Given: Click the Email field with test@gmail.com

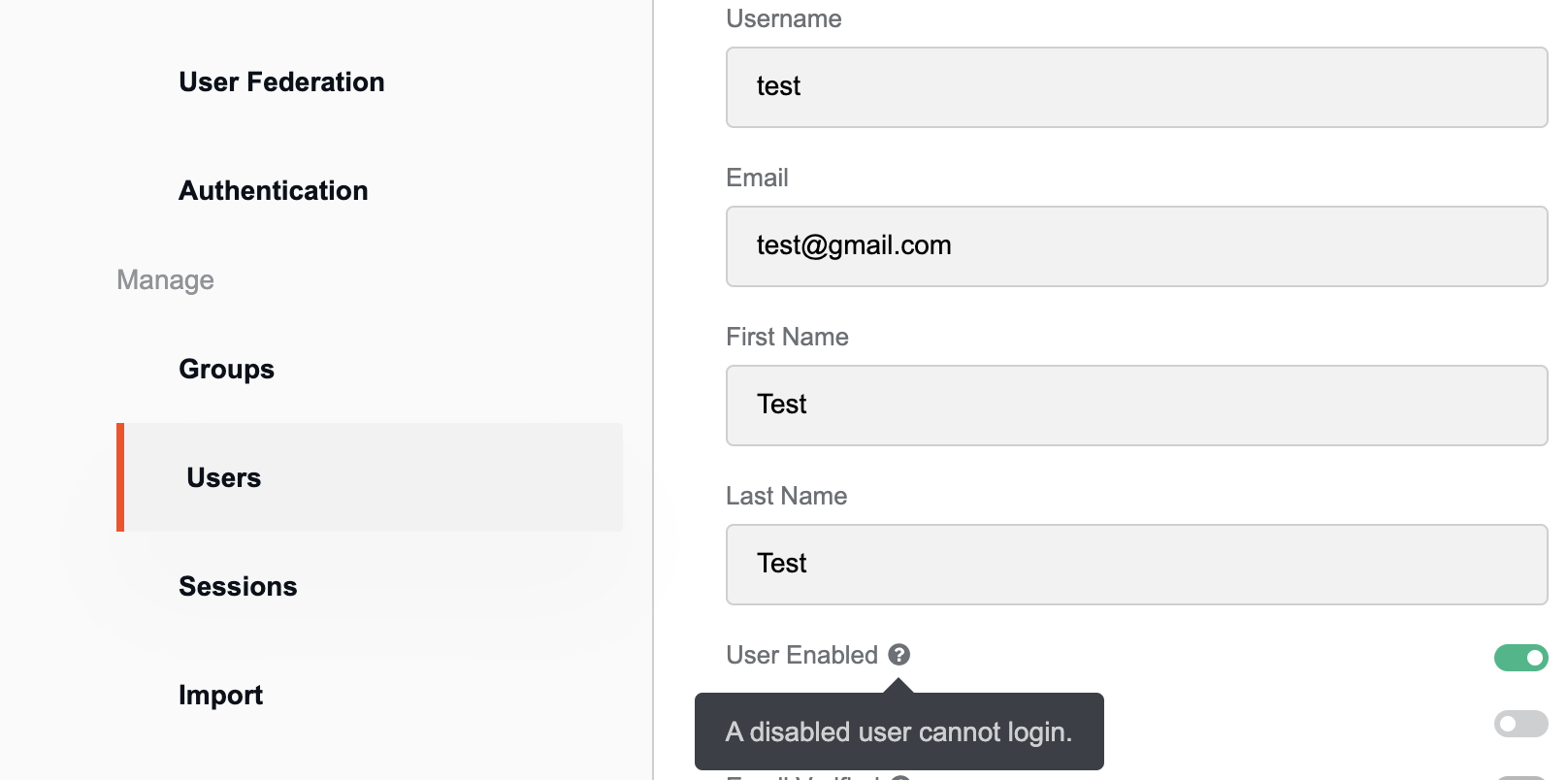Looking at the screenshot, I should 1136,246.
